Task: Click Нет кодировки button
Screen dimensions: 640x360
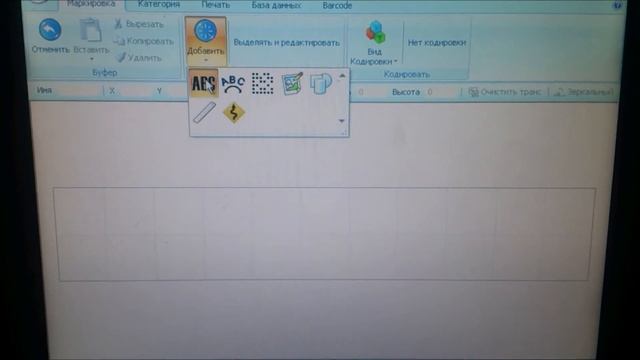Action: click(437, 42)
